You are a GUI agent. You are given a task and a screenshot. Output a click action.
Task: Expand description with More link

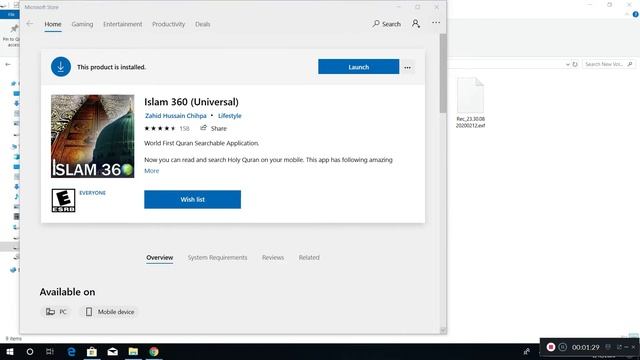click(151, 171)
